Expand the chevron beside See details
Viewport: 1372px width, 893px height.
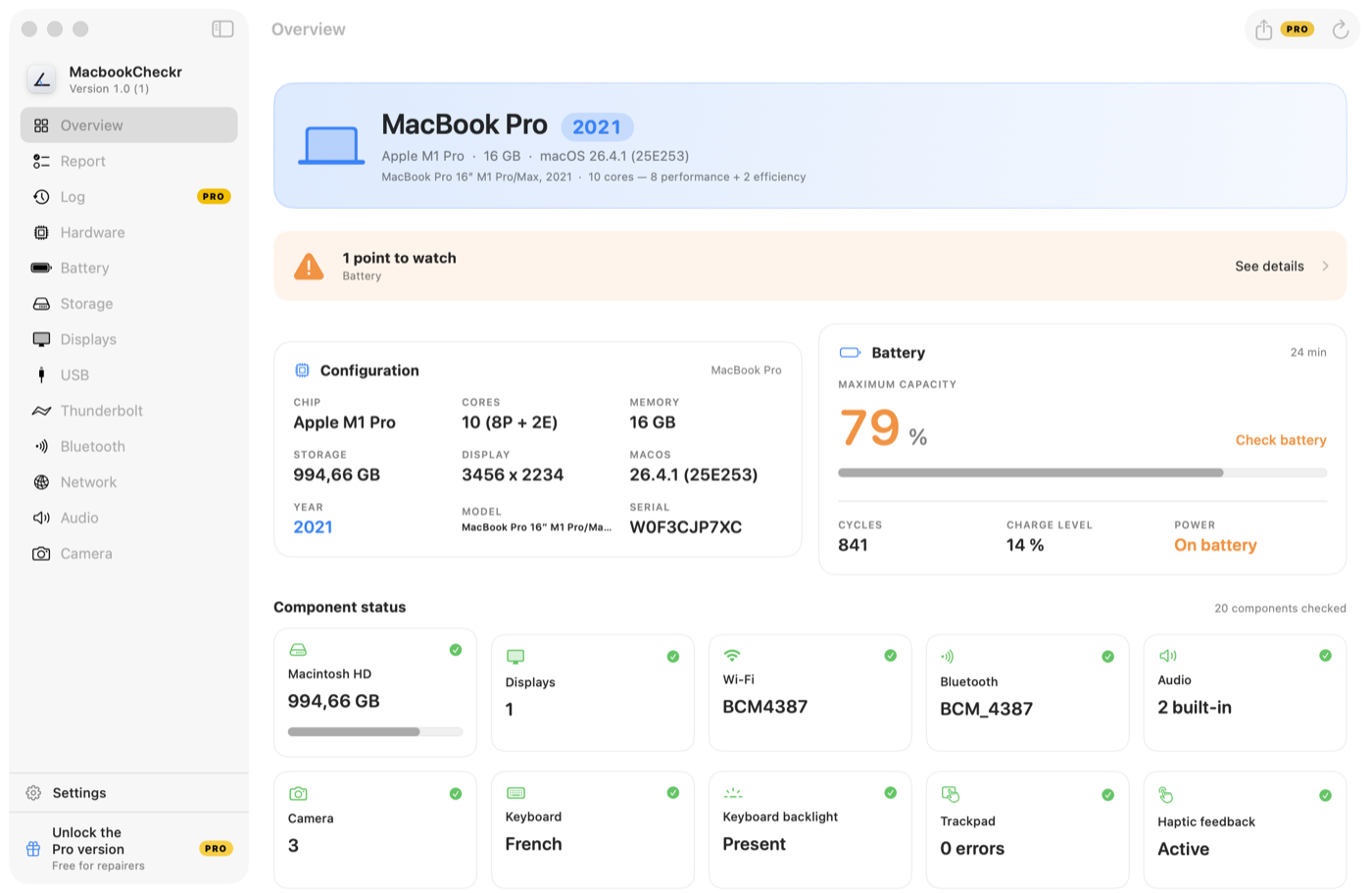(1325, 267)
